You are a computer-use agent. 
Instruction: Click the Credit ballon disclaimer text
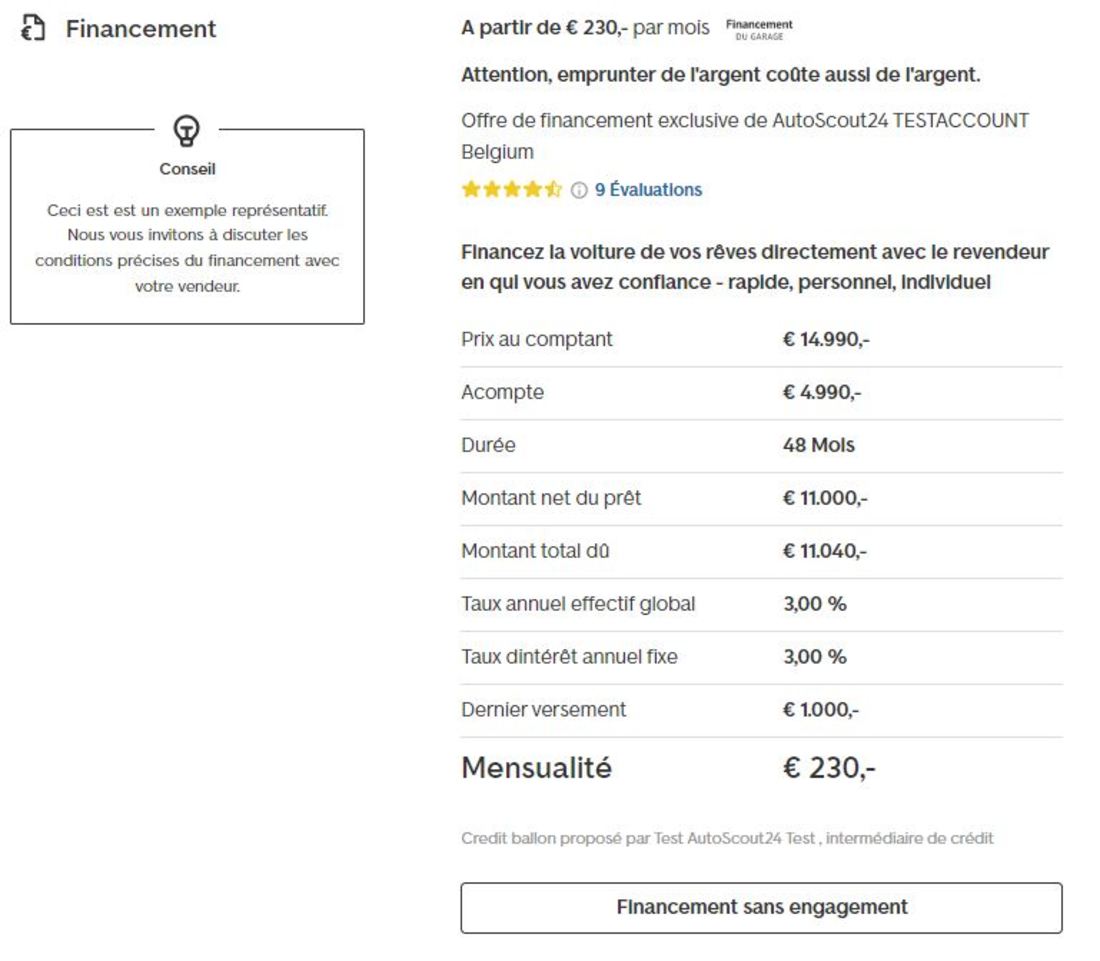coord(727,839)
